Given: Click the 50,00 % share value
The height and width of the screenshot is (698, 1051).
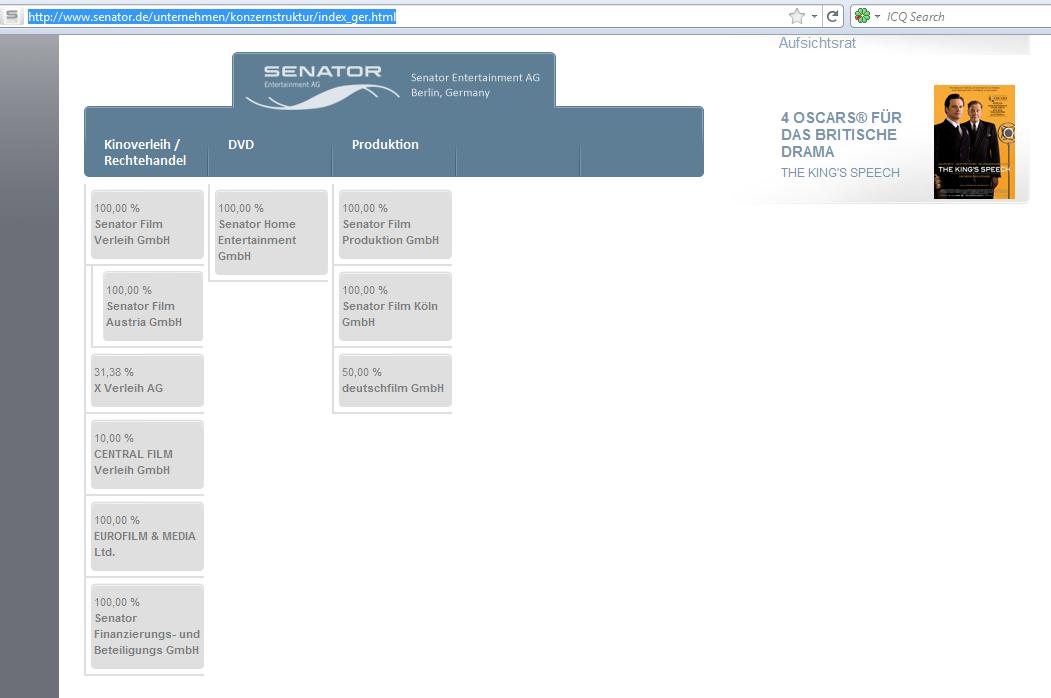Looking at the screenshot, I should tap(362, 372).
